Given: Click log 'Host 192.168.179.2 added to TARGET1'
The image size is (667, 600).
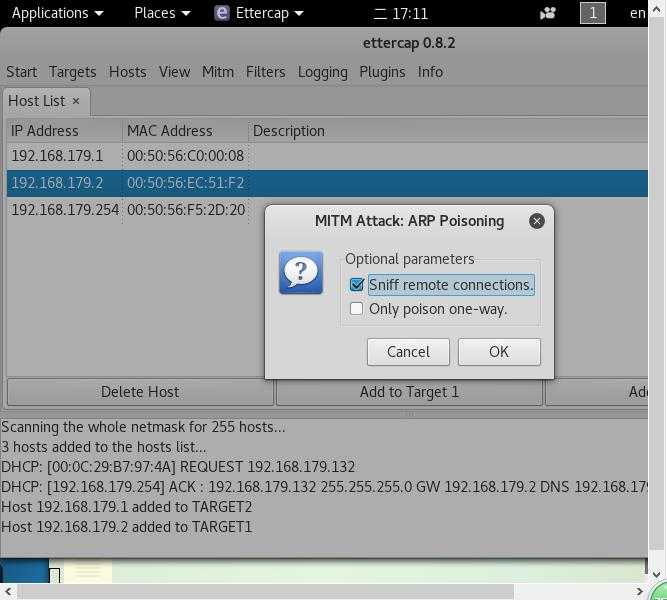Looking at the screenshot, I should click(127, 527).
